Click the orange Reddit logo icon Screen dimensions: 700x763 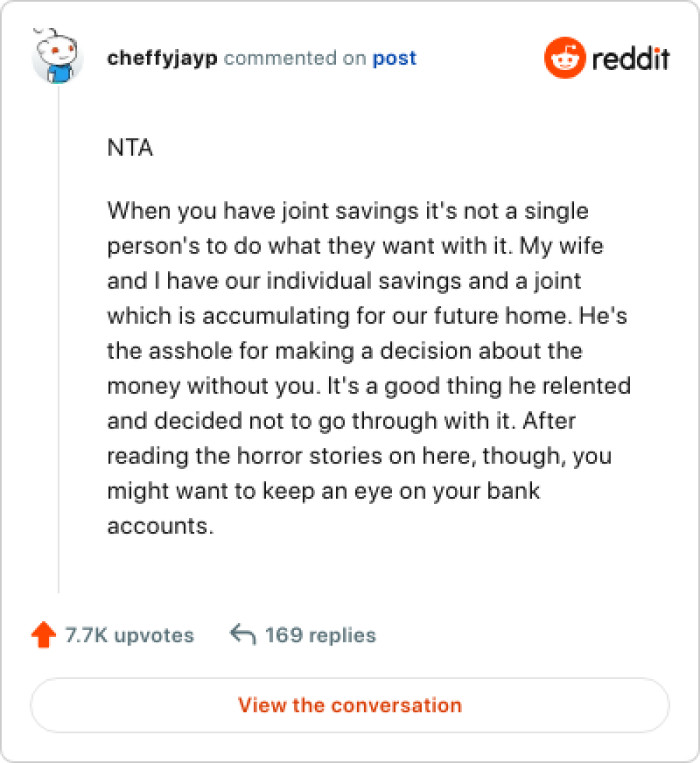coord(563,58)
